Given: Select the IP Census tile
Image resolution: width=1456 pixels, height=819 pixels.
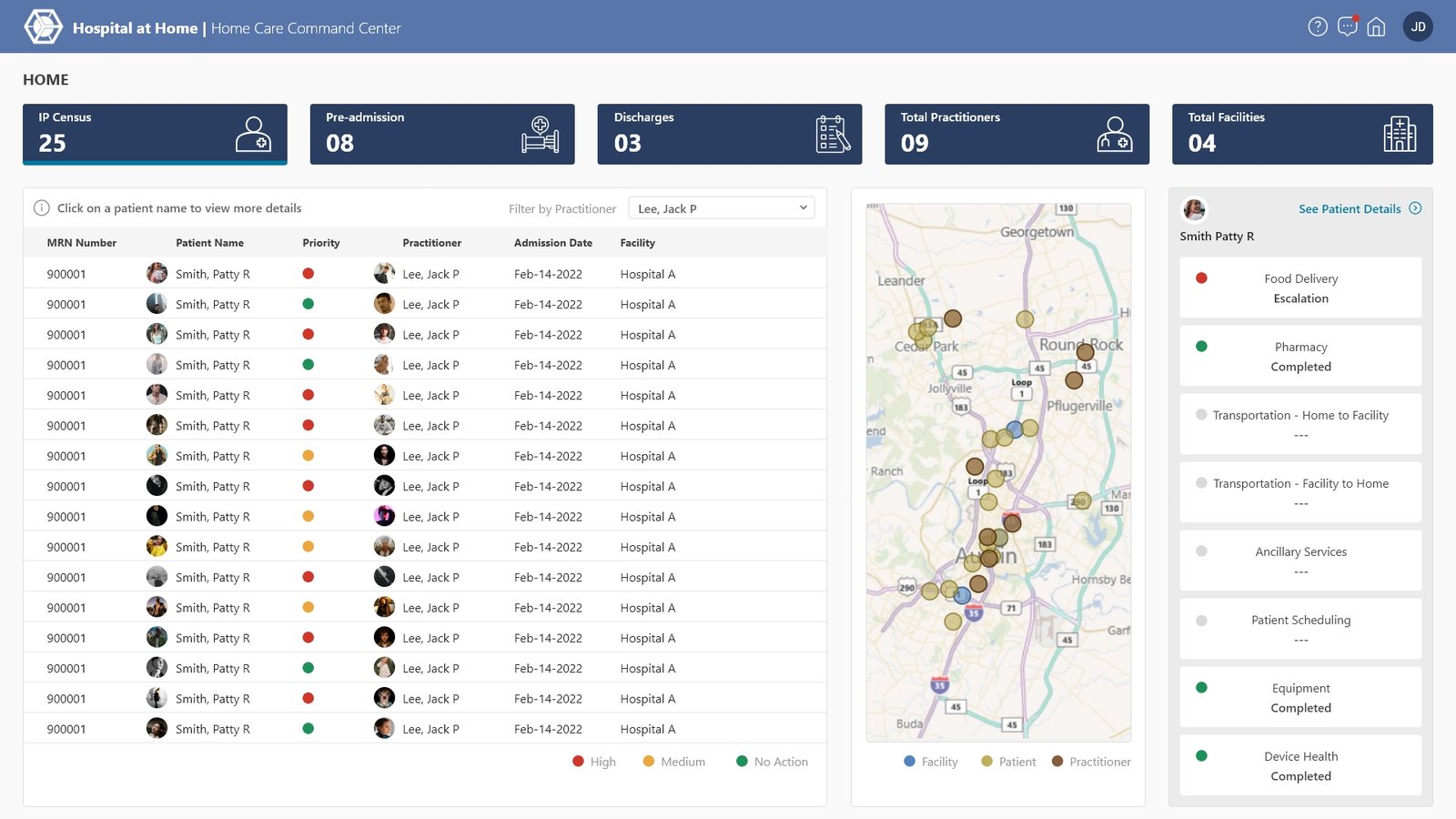Looking at the screenshot, I should (155, 134).
